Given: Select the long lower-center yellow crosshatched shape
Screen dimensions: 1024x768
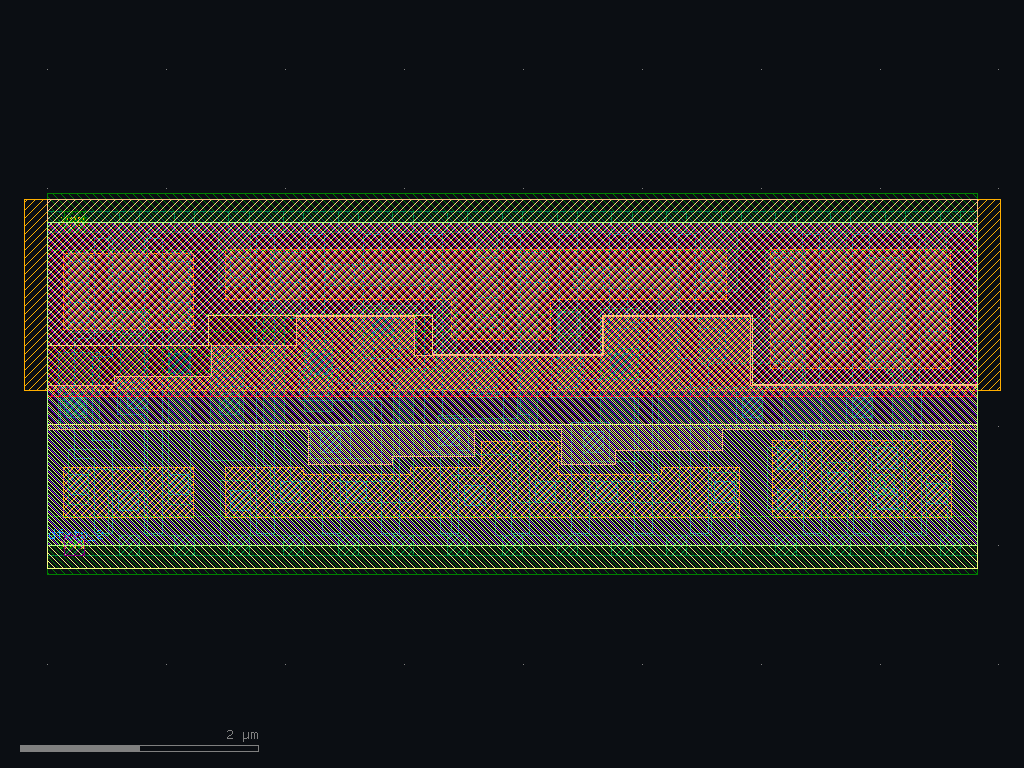Looking at the screenshot, I should point(482,490).
